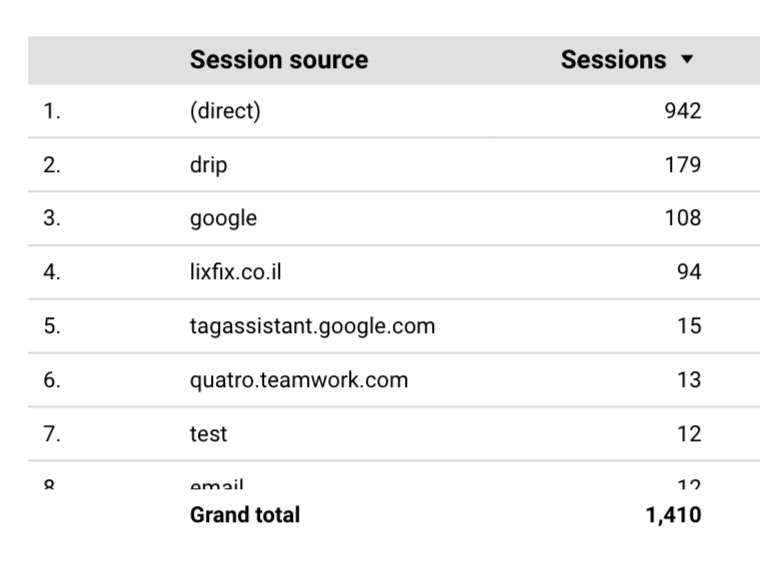The height and width of the screenshot is (578, 760).
Task: Select the (direct) source row
Action: (x=394, y=111)
